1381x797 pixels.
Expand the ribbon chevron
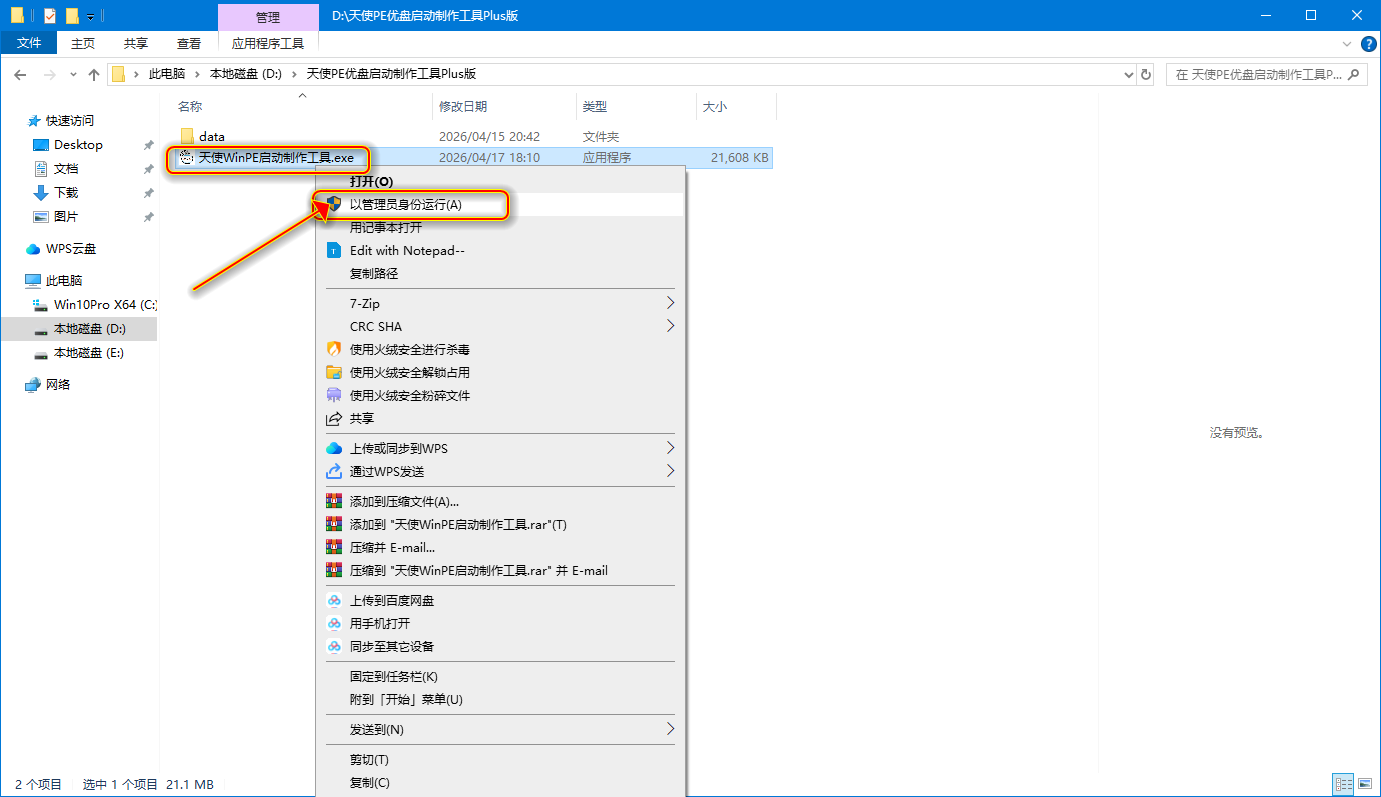(x=1347, y=43)
